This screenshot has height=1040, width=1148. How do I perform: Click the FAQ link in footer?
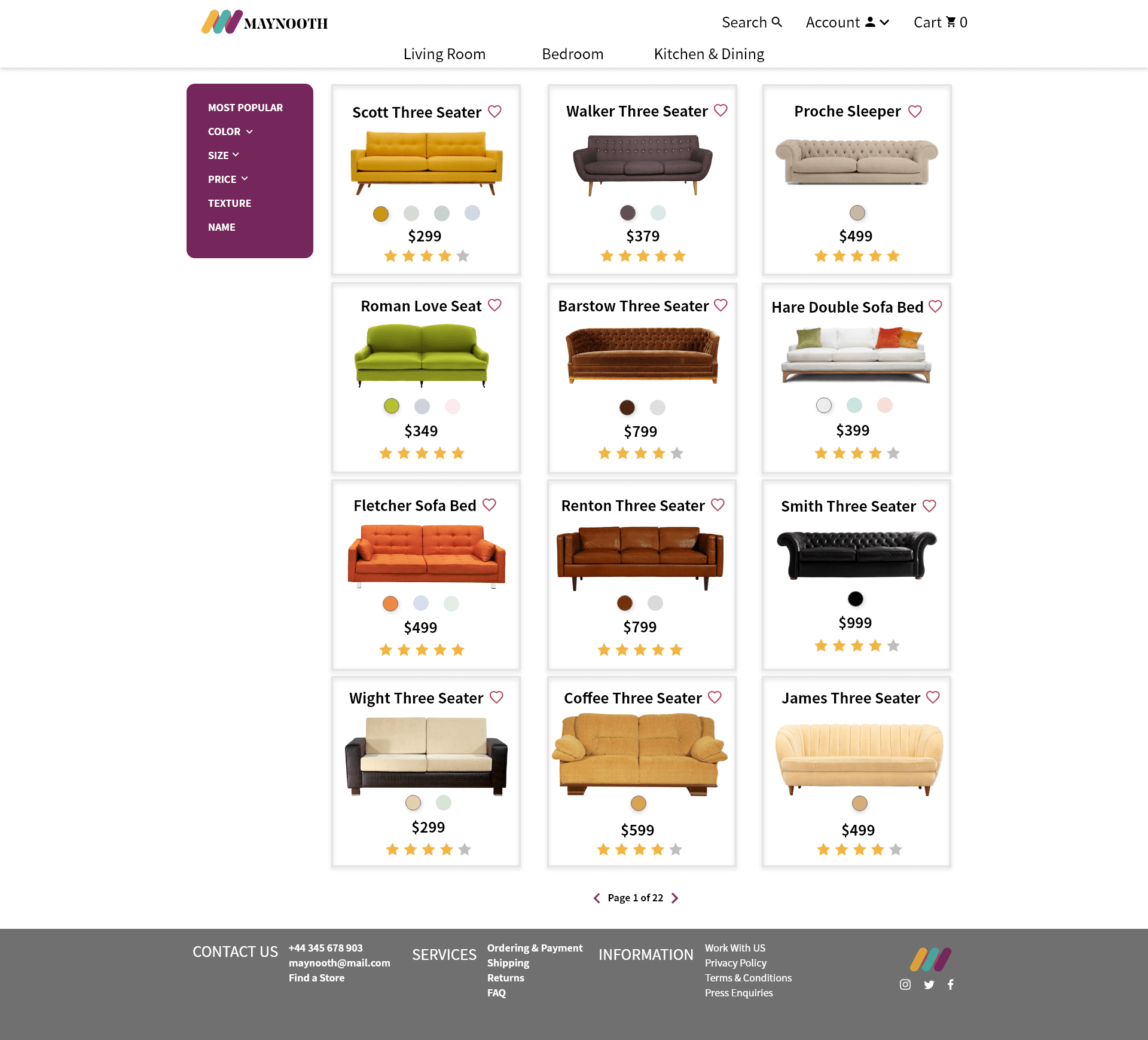pyautogui.click(x=497, y=993)
